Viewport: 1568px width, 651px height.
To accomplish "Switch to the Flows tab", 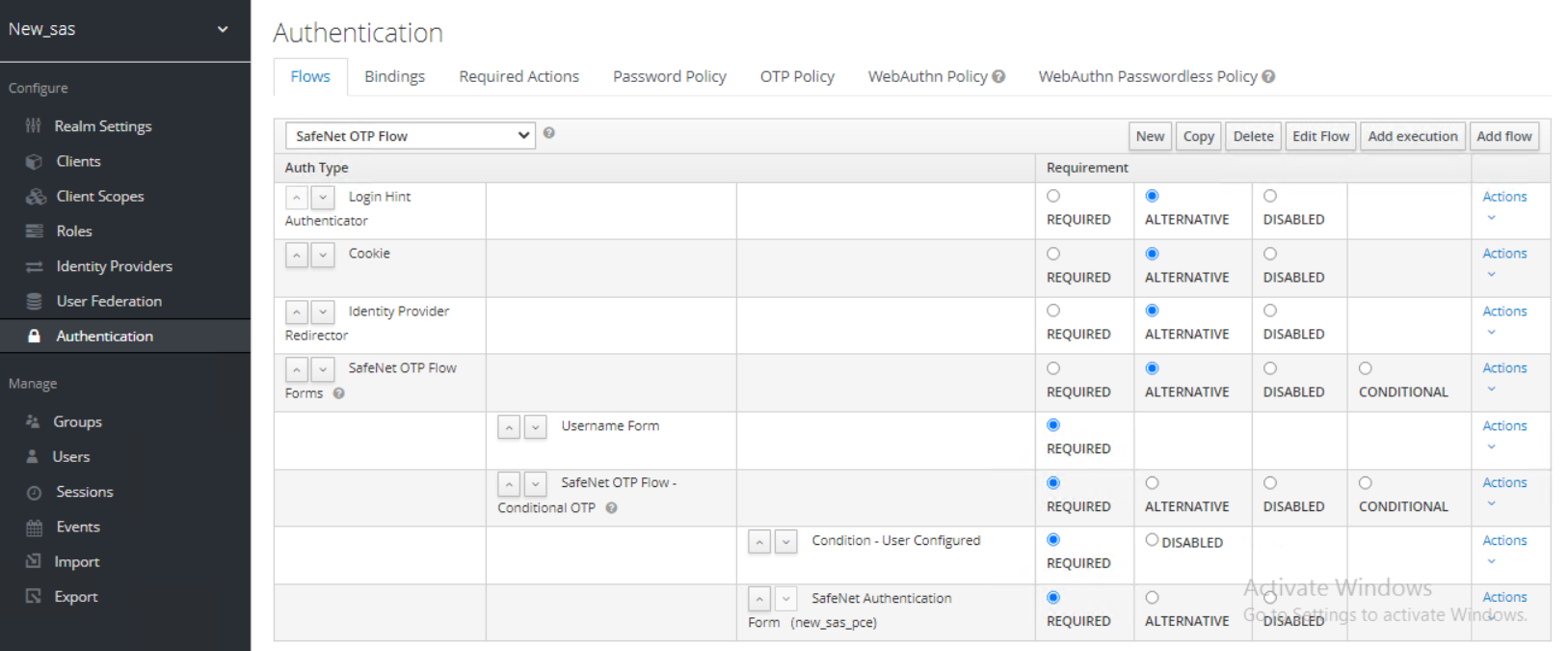I will [310, 76].
